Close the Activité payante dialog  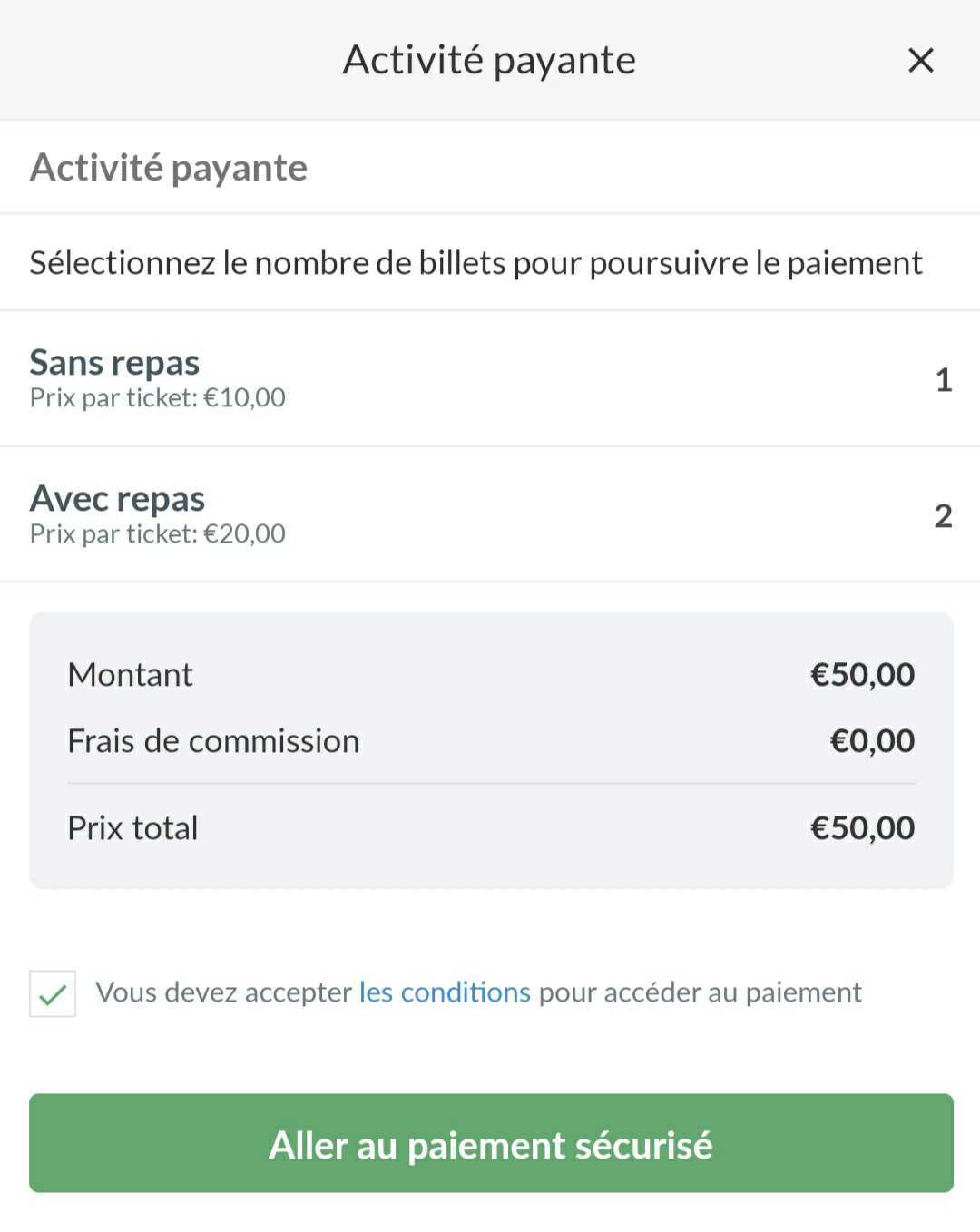920,61
